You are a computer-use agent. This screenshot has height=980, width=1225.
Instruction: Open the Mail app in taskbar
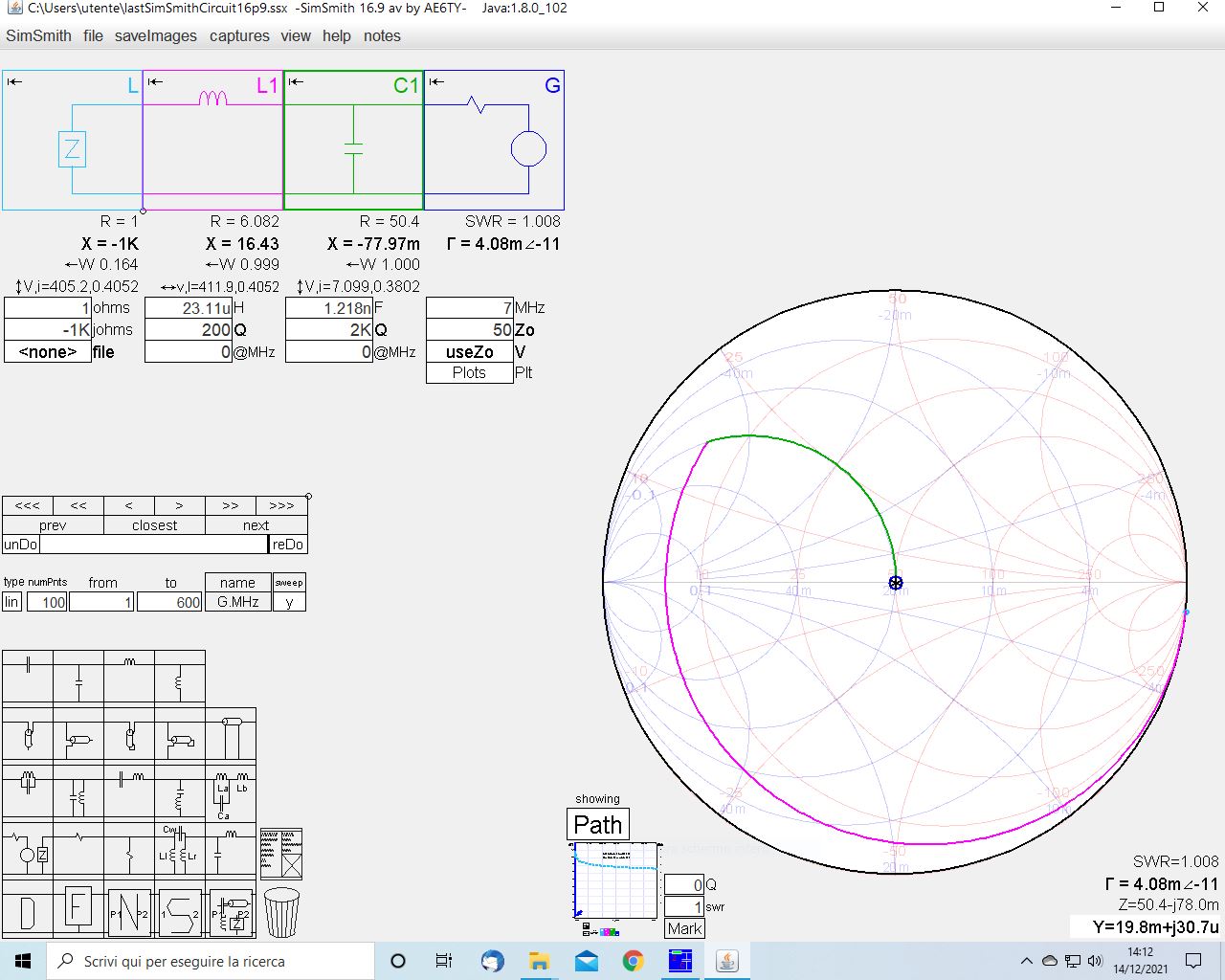[x=587, y=961]
